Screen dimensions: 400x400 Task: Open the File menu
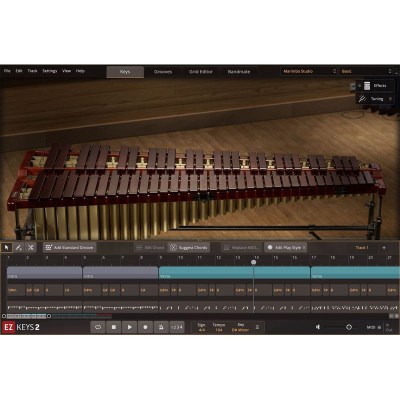[7, 71]
